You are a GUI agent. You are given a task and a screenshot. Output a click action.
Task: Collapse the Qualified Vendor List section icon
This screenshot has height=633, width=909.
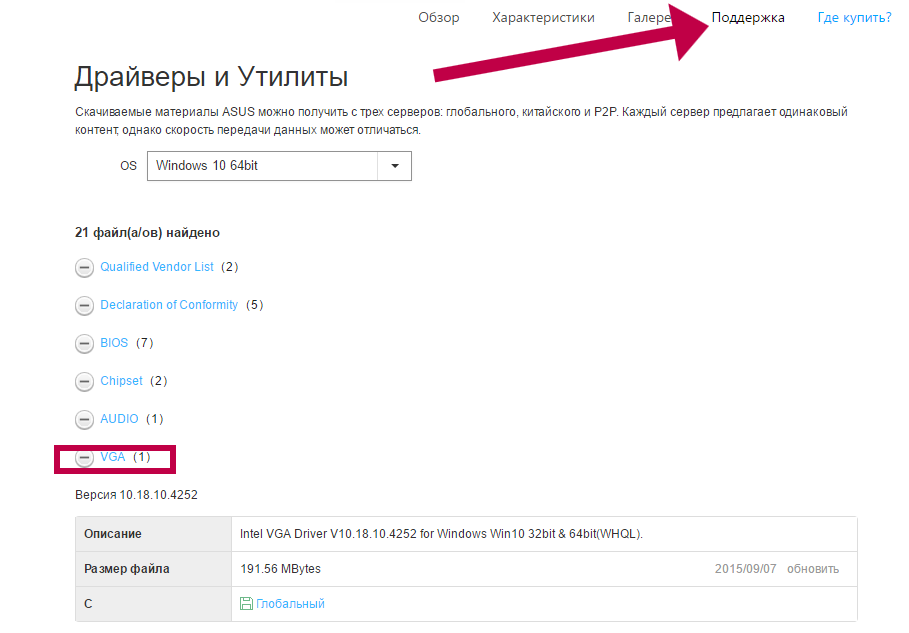coord(84,268)
